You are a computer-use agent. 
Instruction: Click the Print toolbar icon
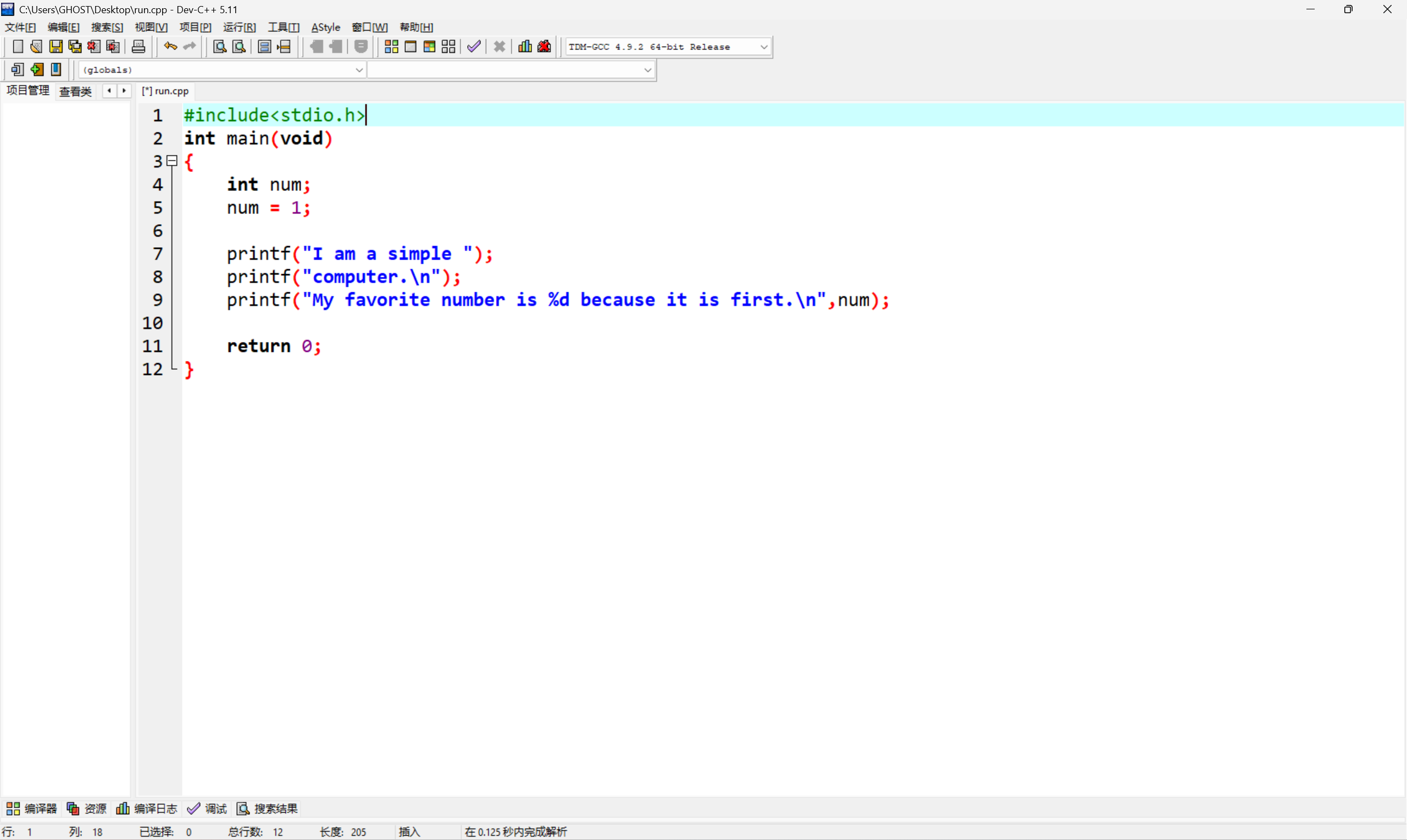click(139, 47)
